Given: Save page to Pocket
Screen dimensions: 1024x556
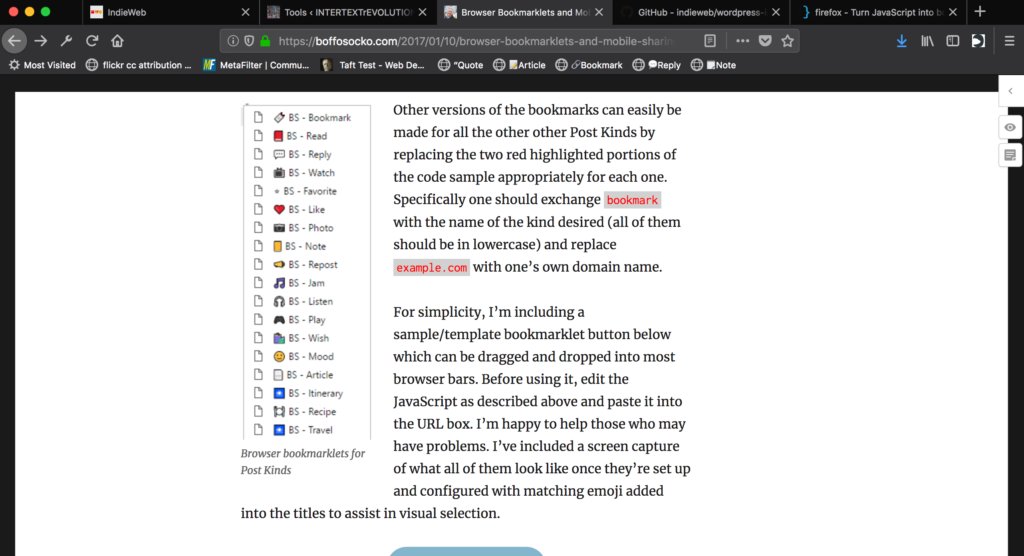Looking at the screenshot, I should (x=765, y=41).
